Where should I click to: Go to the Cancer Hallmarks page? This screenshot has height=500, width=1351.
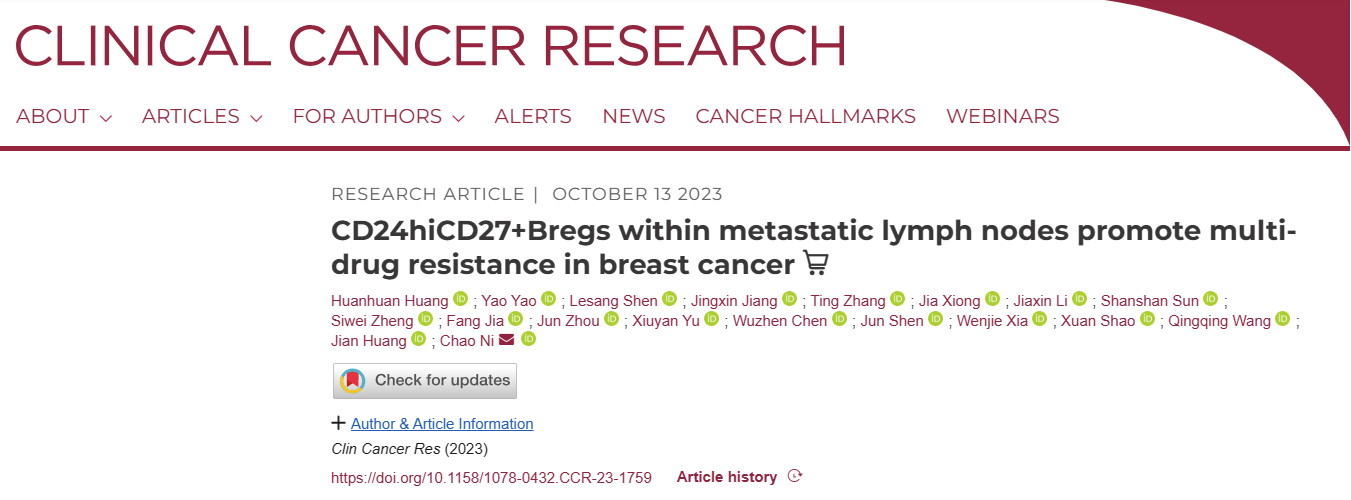pyautogui.click(x=805, y=117)
